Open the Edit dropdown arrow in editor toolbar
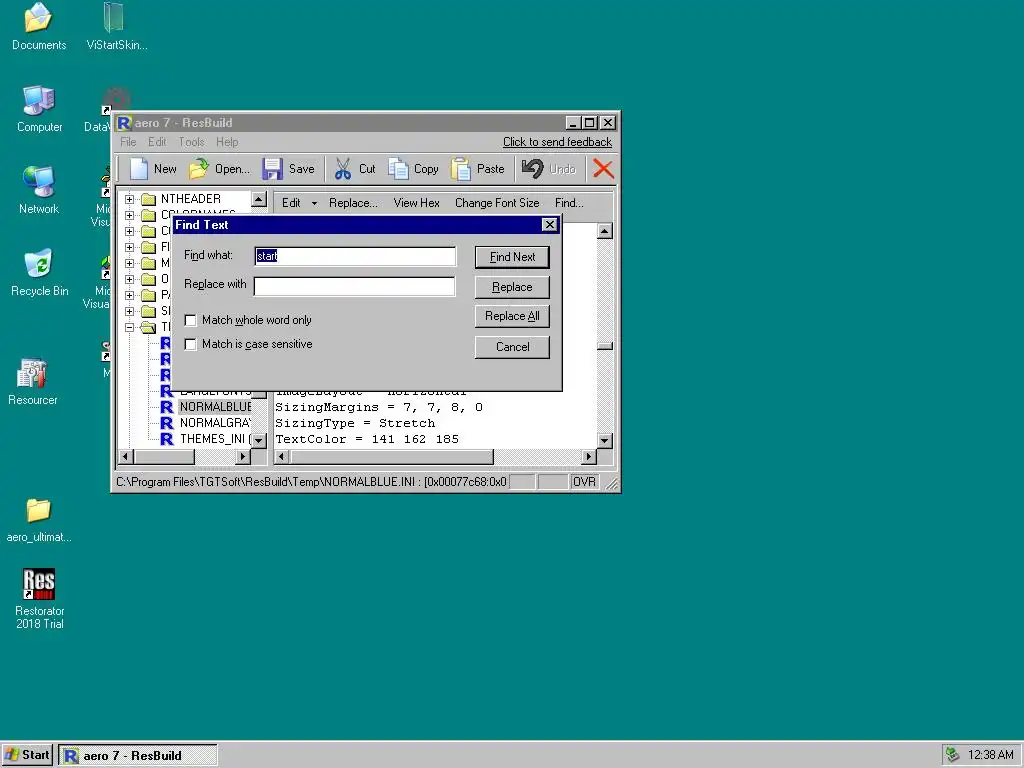Screen dimensions: 1024x768 (x=314, y=203)
